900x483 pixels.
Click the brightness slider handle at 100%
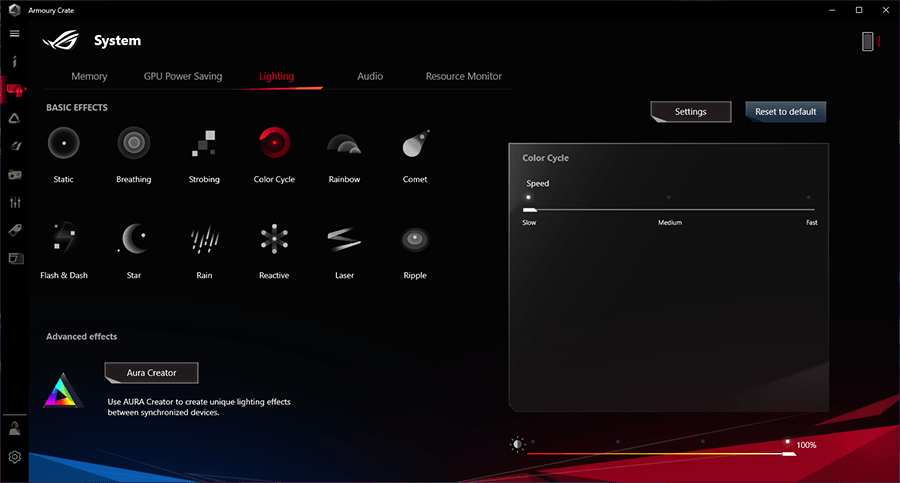(789, 454)
